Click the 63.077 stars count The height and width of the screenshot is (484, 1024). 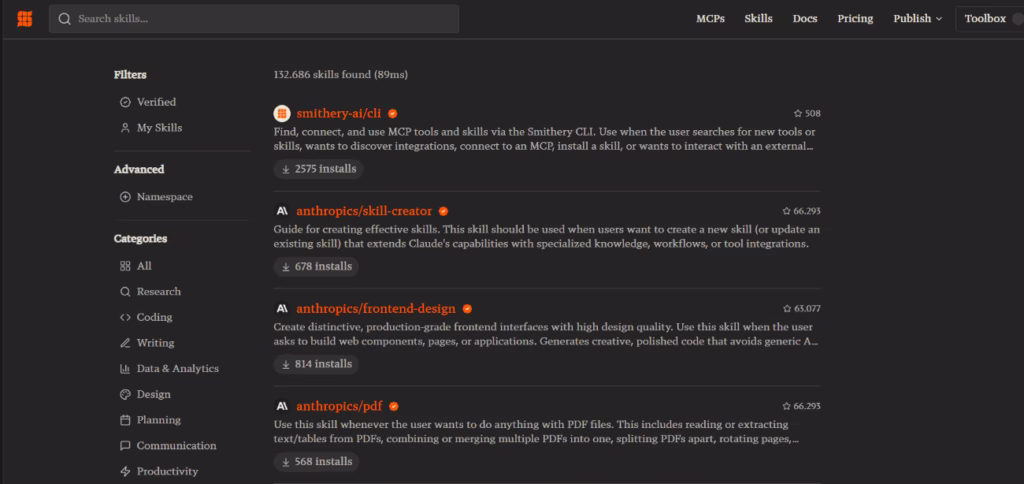click(801, 308)
